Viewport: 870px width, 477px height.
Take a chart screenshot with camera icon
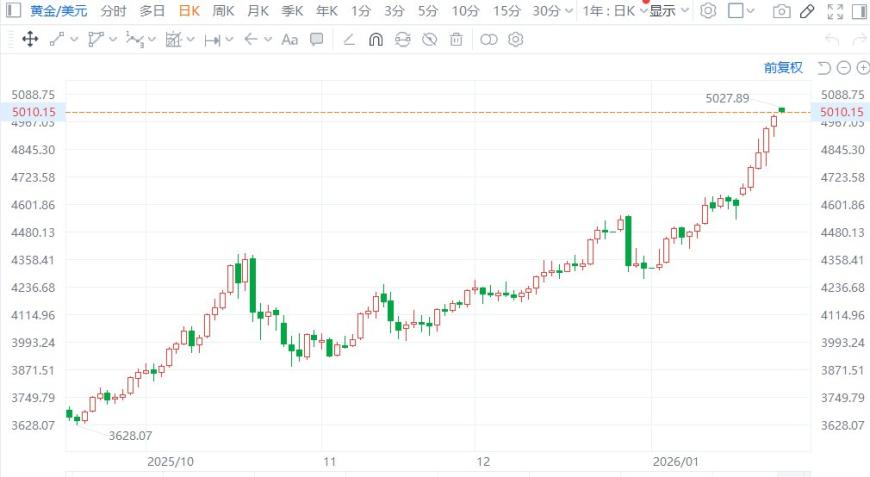click(x=781, y=11)
